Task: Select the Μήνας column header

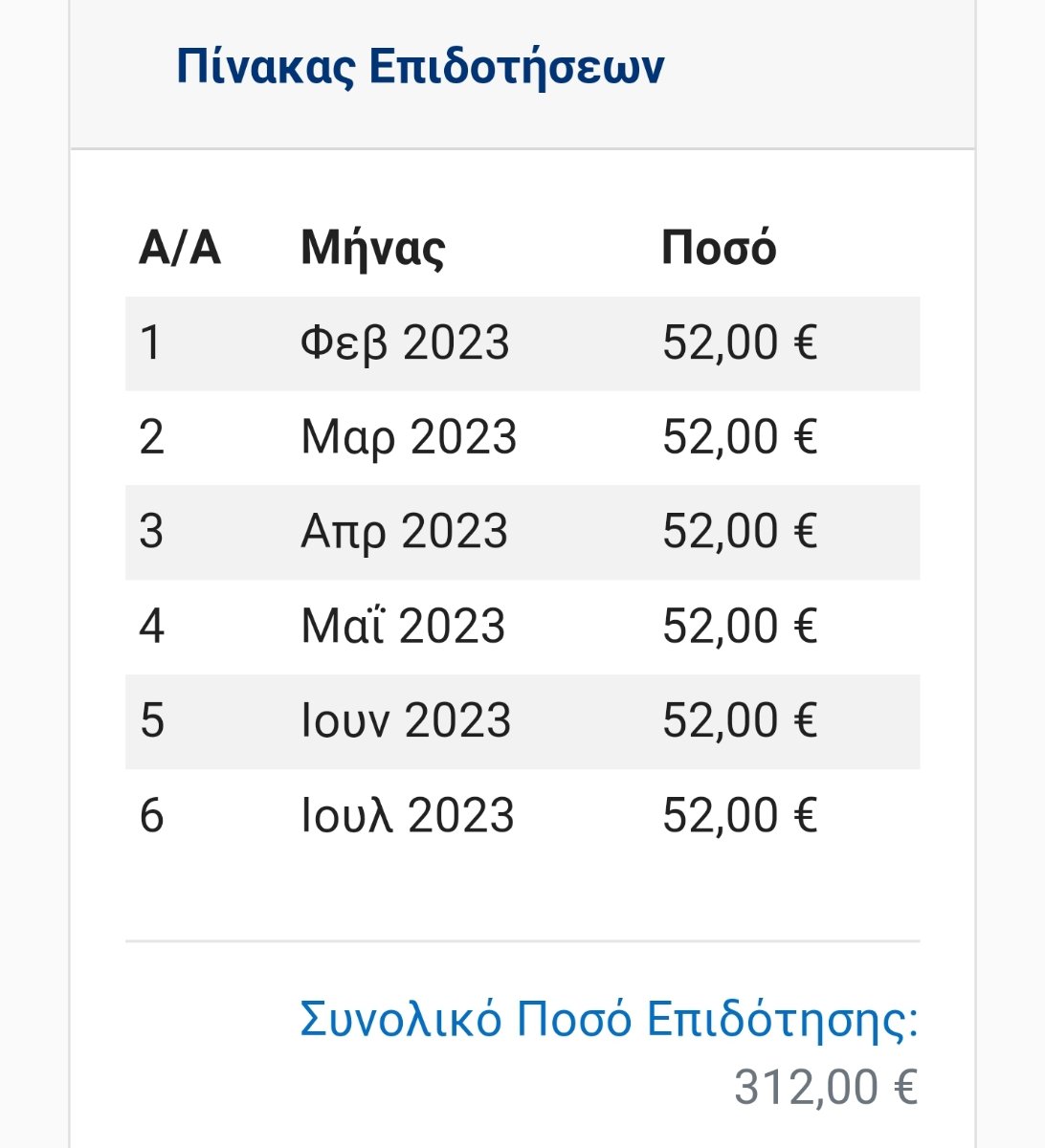Action: tap(373, 249)
